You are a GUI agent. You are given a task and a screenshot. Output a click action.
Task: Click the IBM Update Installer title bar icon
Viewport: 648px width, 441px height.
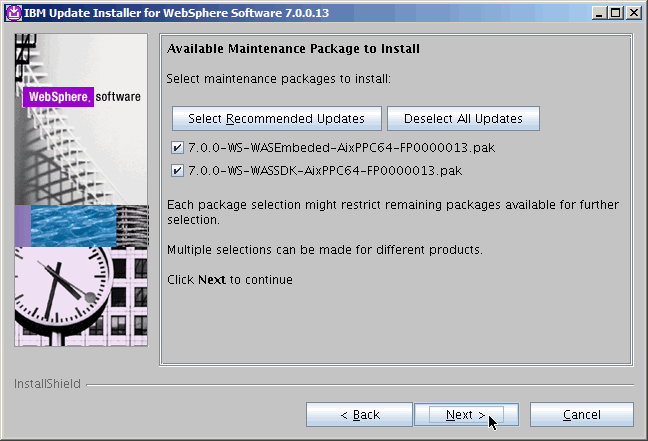pyautogui.click(x=12, y=11)
